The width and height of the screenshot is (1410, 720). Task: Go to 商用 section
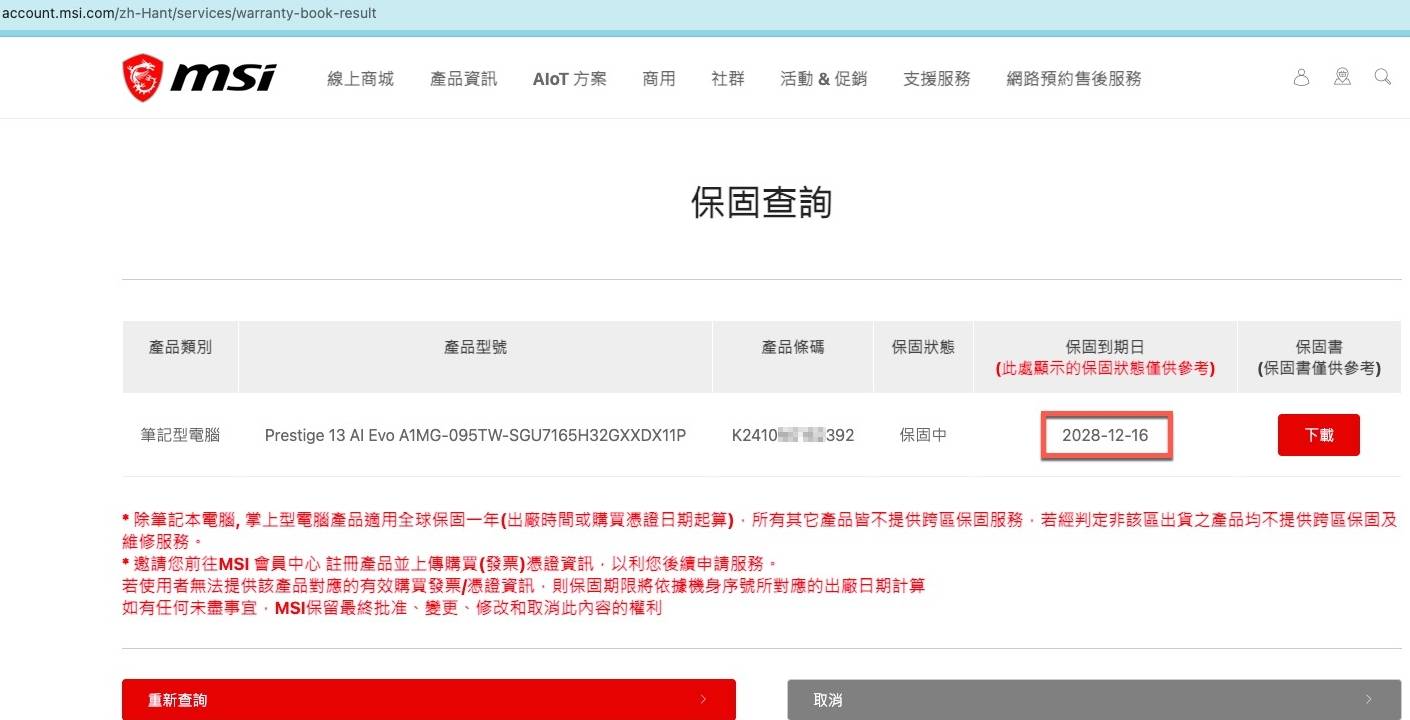point(659,79)
